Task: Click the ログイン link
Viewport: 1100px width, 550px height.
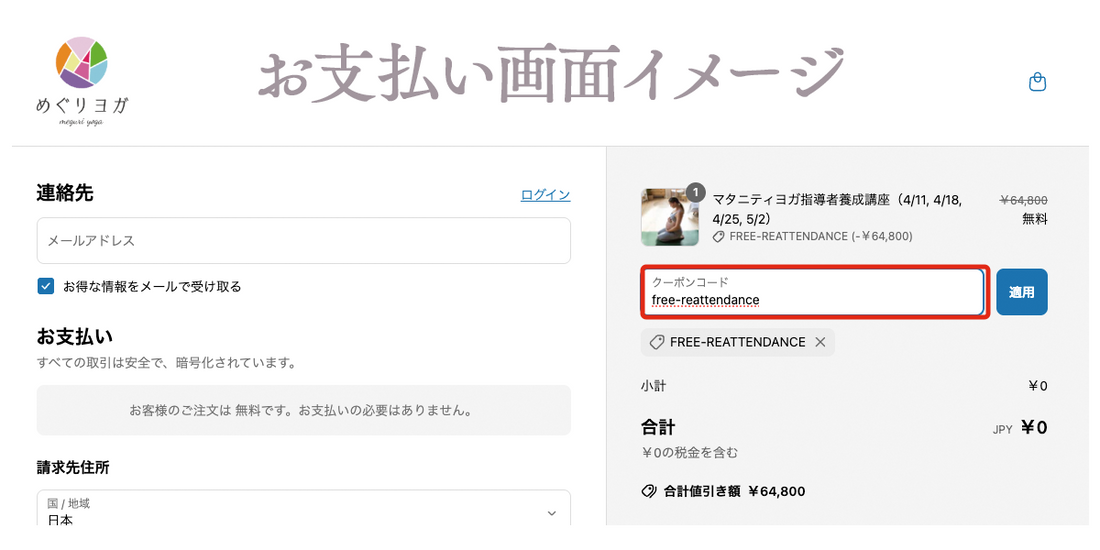Action: tap(545, 195)
